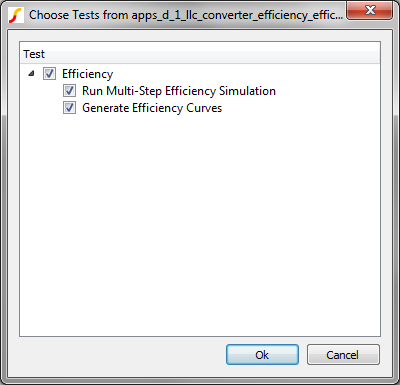Viewport: 400px width, 385px height.
Task: Close the Choose Tests dialog with the X
Action: click(370, 11)
